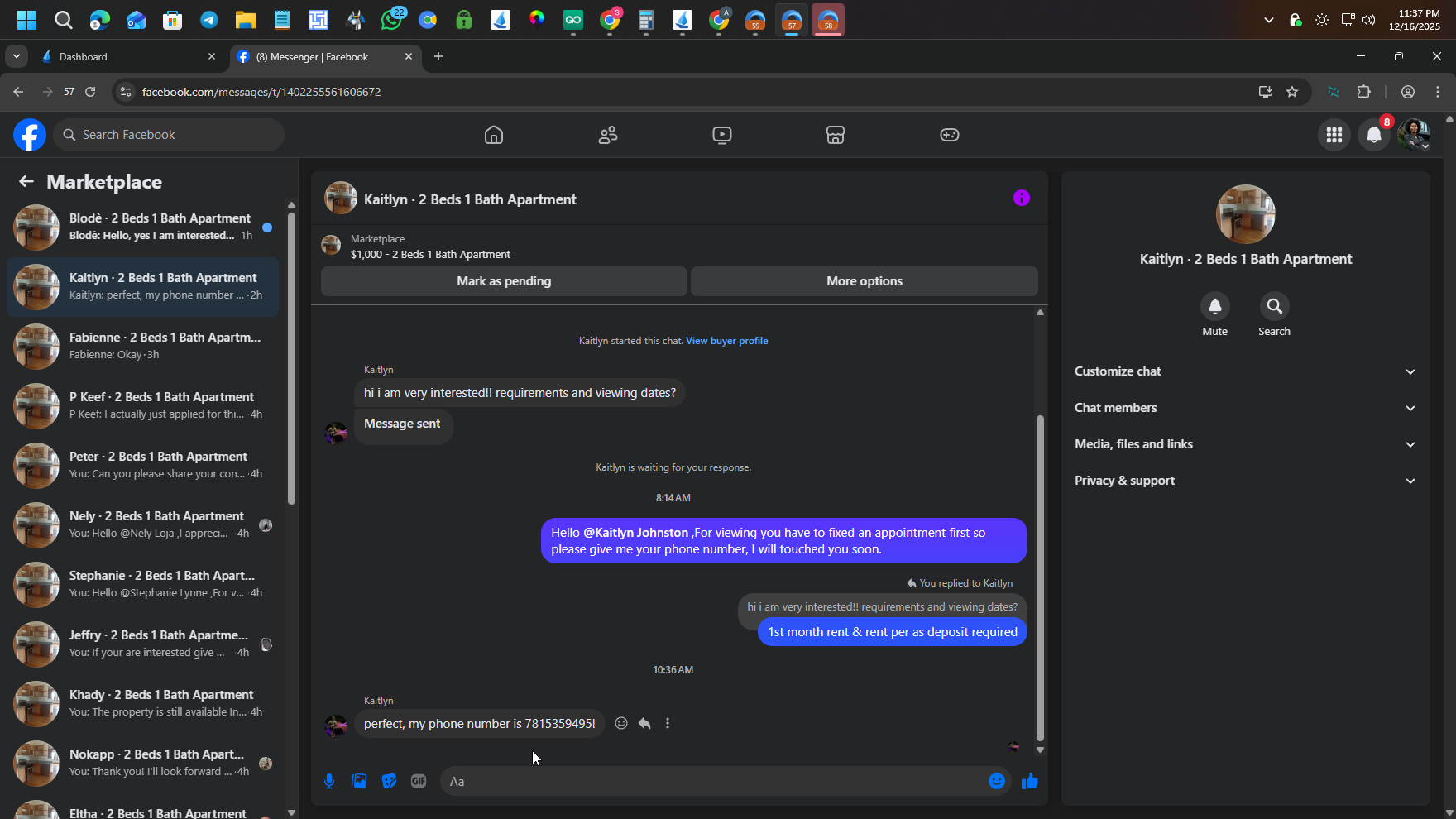The width and height of the screenshot is (1456, 819).
Task: Close the Dashboard browser tab
Action: click(x=212, y=56)
